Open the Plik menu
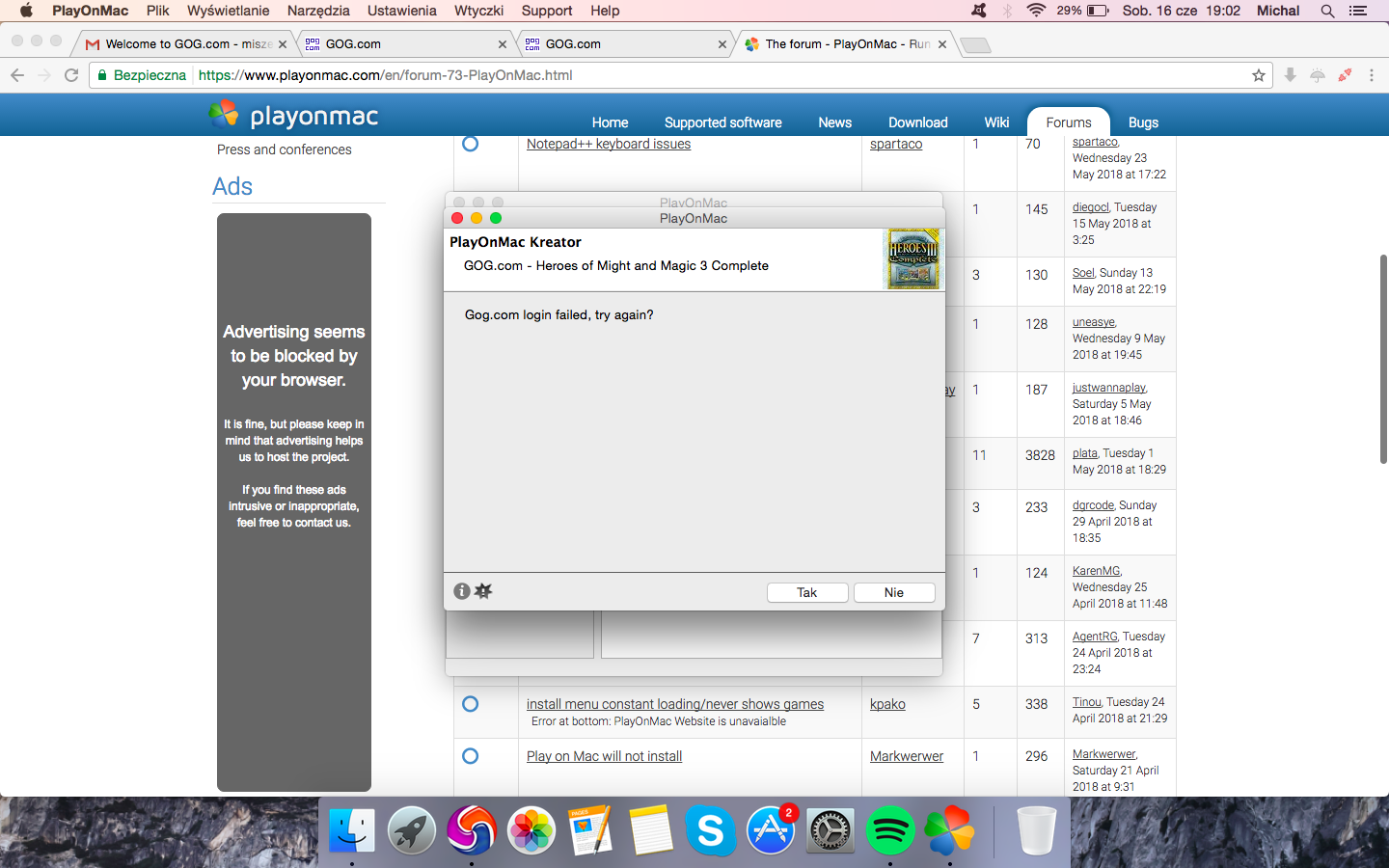This screenshot has width=1389, height=868. click(158, 11)
